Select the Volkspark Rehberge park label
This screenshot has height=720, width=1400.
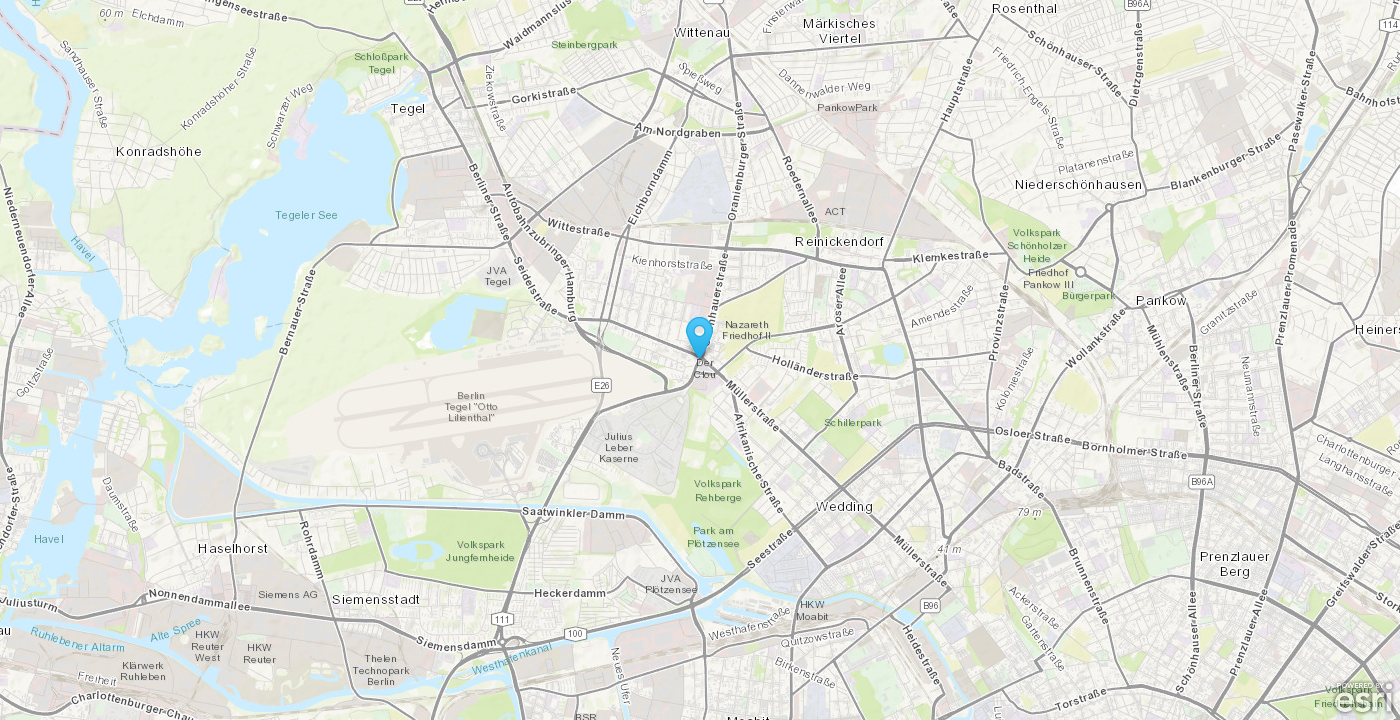pyautogui.click(x=718, y=490)
